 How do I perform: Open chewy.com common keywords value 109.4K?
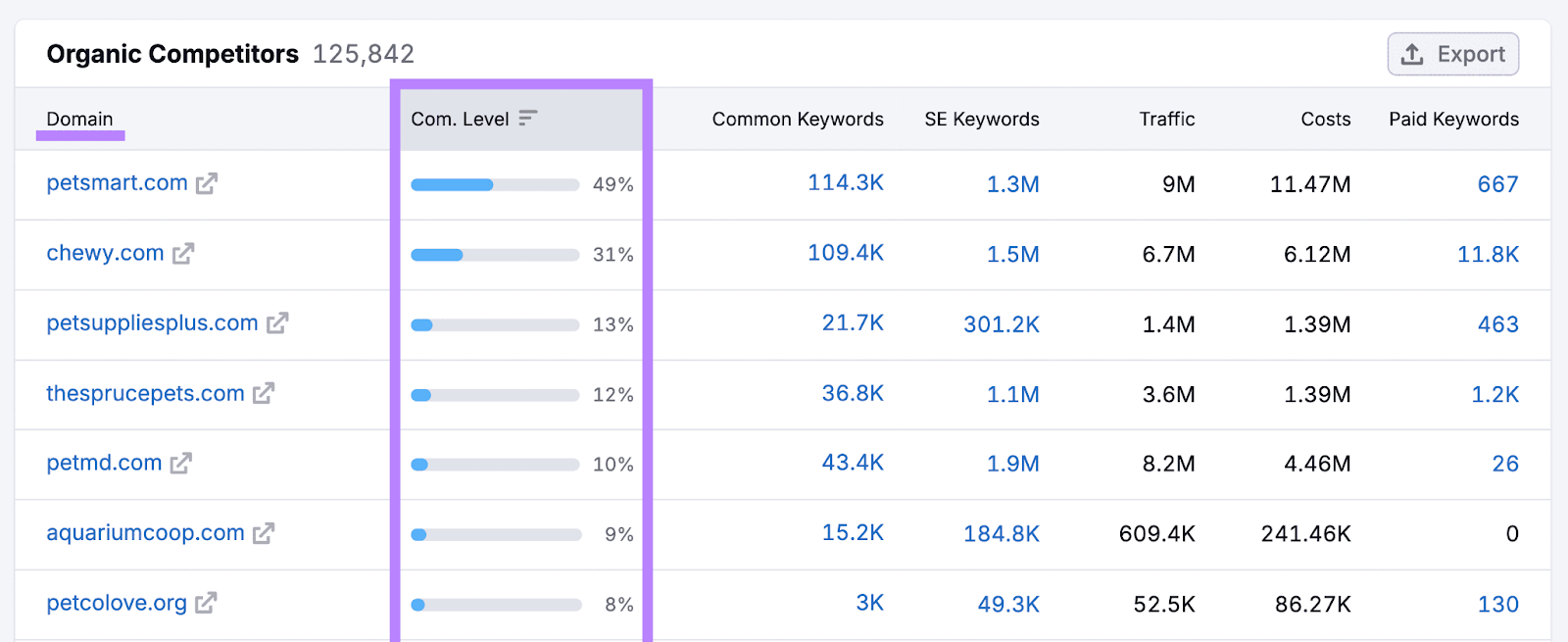pos(845,253)
